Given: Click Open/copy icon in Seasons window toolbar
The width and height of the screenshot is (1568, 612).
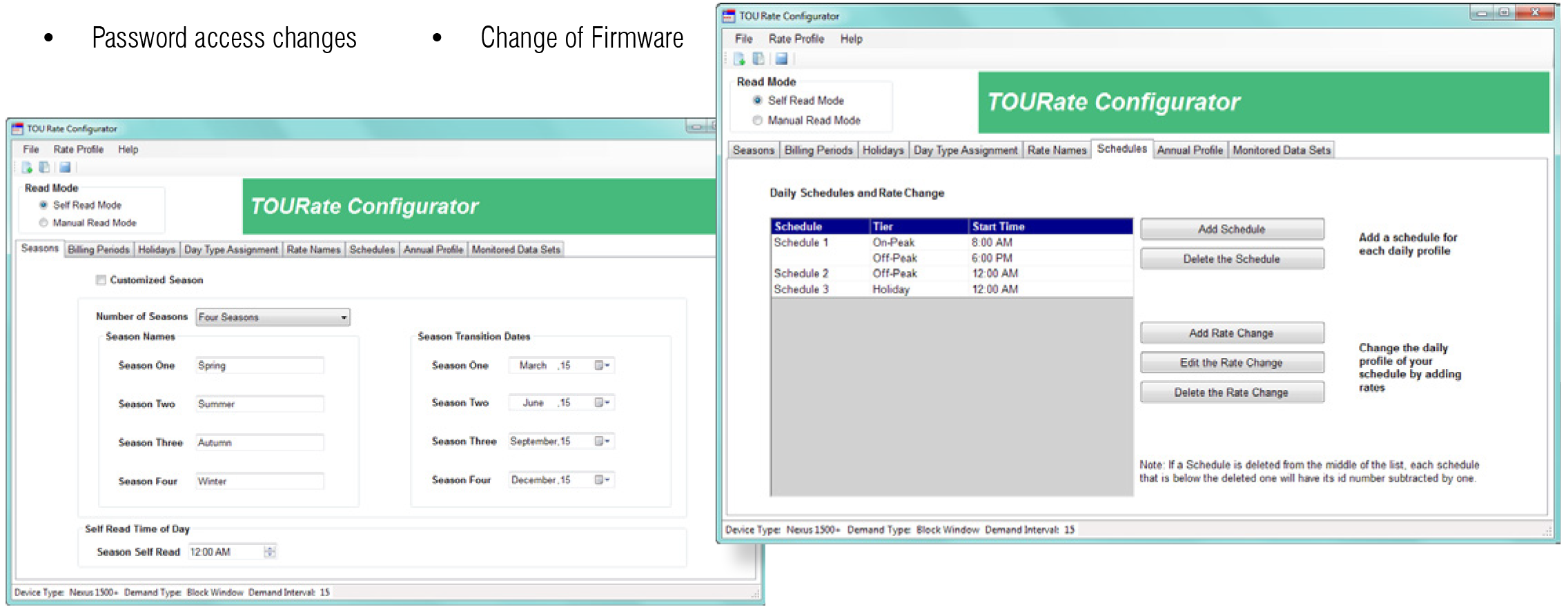Looking at the screenshot, I should [44, 167].
